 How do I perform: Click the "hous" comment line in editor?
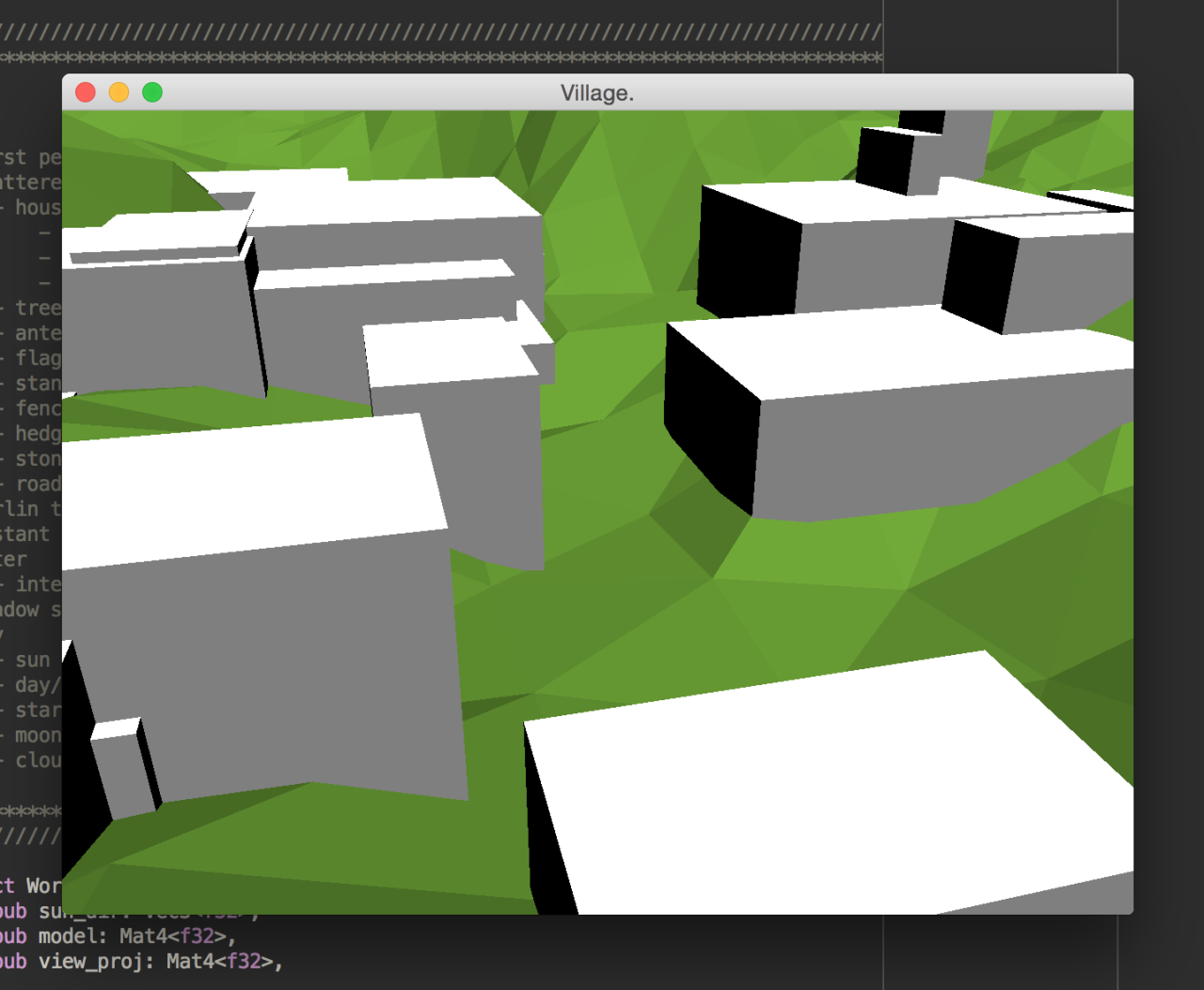38,207
